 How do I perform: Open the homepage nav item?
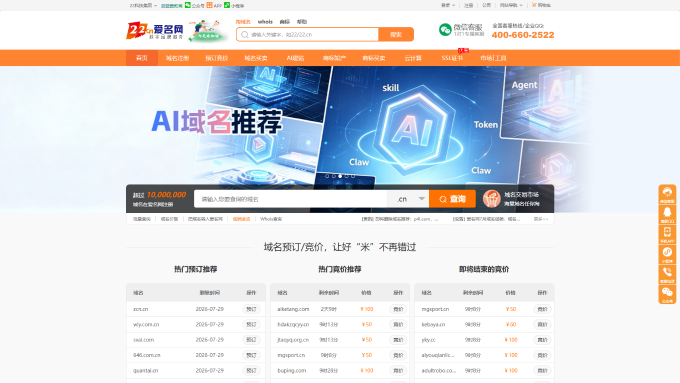(x=142, y=58)
